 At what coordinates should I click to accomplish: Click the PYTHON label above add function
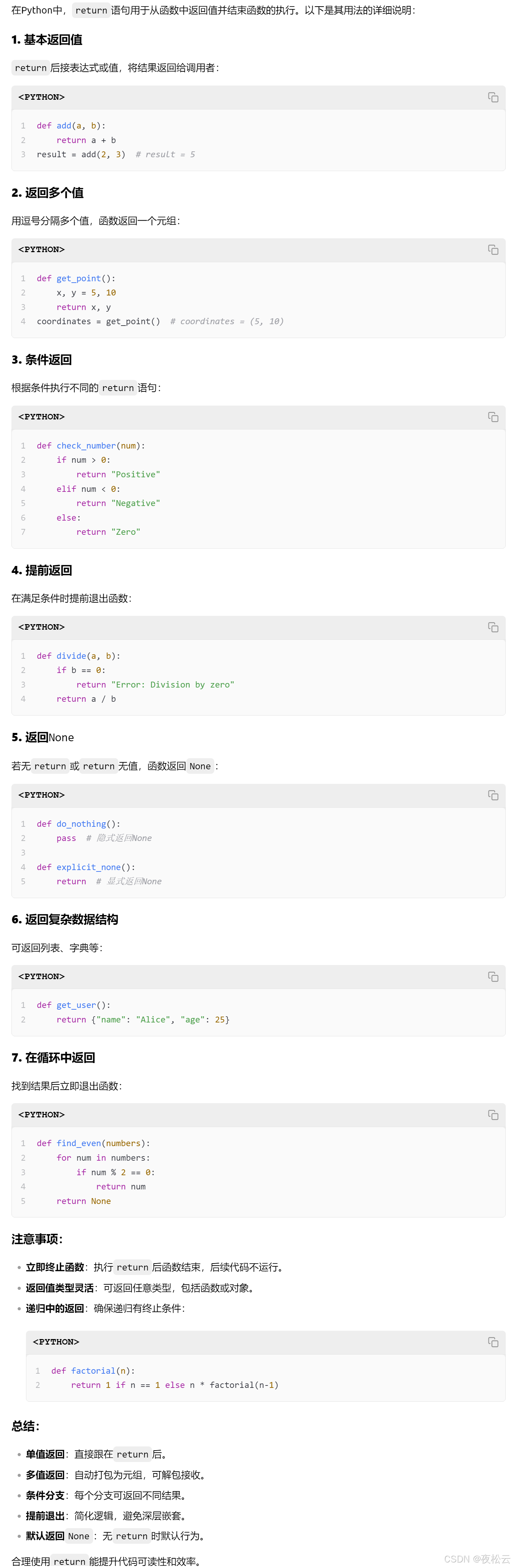pyautogui.click(x=41, y=97)
